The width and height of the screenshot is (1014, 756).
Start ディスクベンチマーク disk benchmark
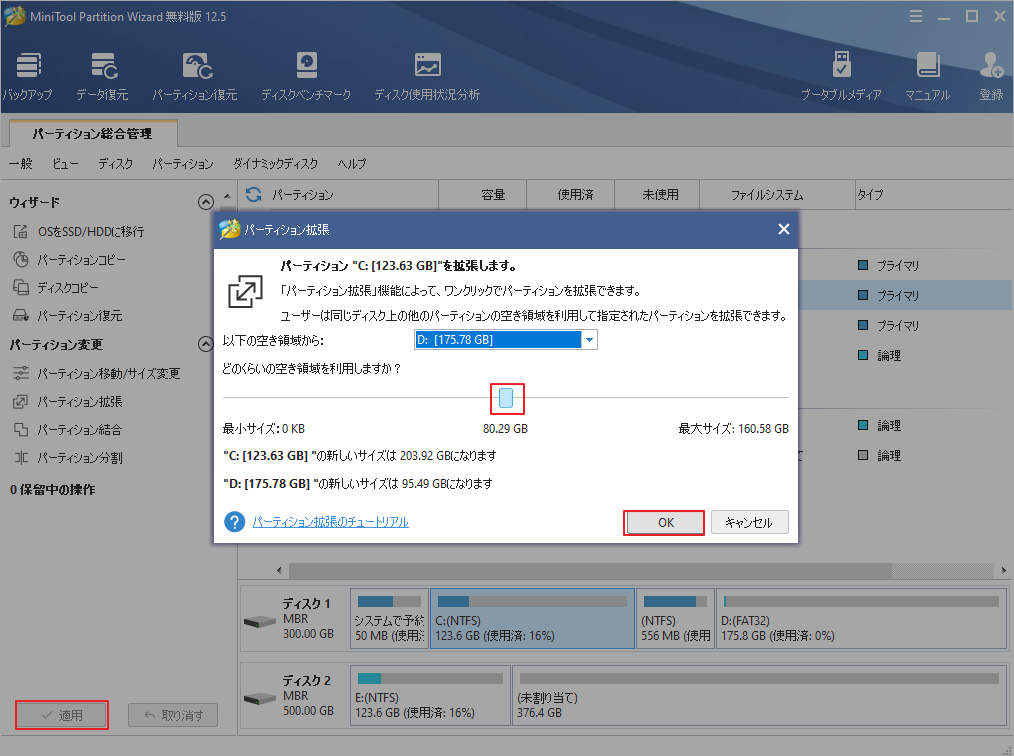tap(306, 77)
